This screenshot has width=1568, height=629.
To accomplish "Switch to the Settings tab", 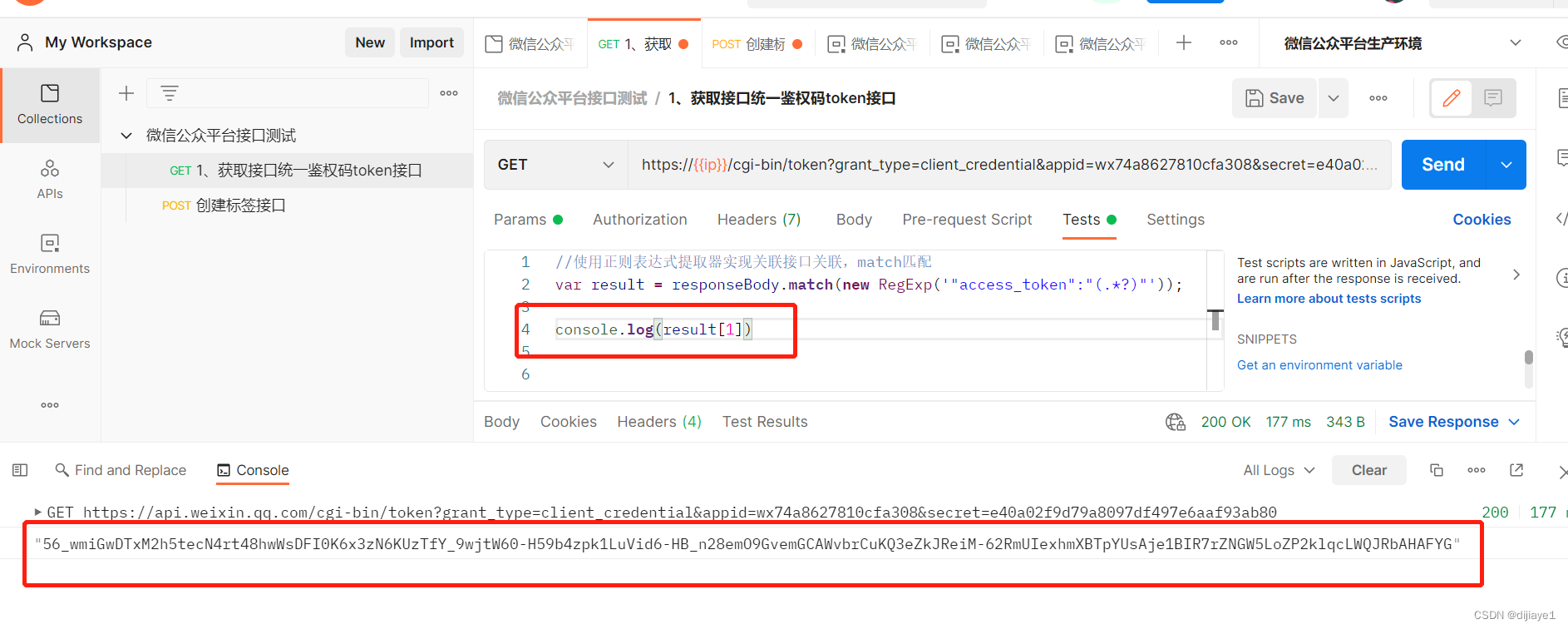I will click(x=1176, y=220).
